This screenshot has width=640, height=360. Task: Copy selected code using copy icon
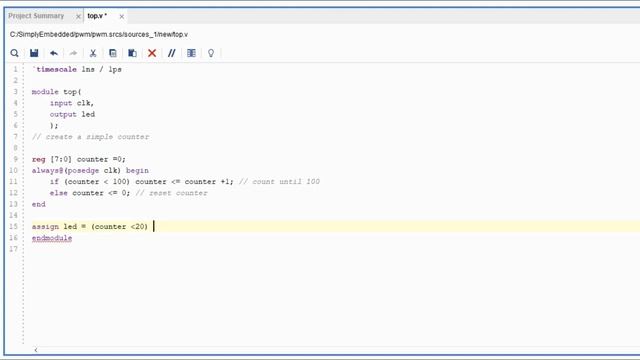113,53
